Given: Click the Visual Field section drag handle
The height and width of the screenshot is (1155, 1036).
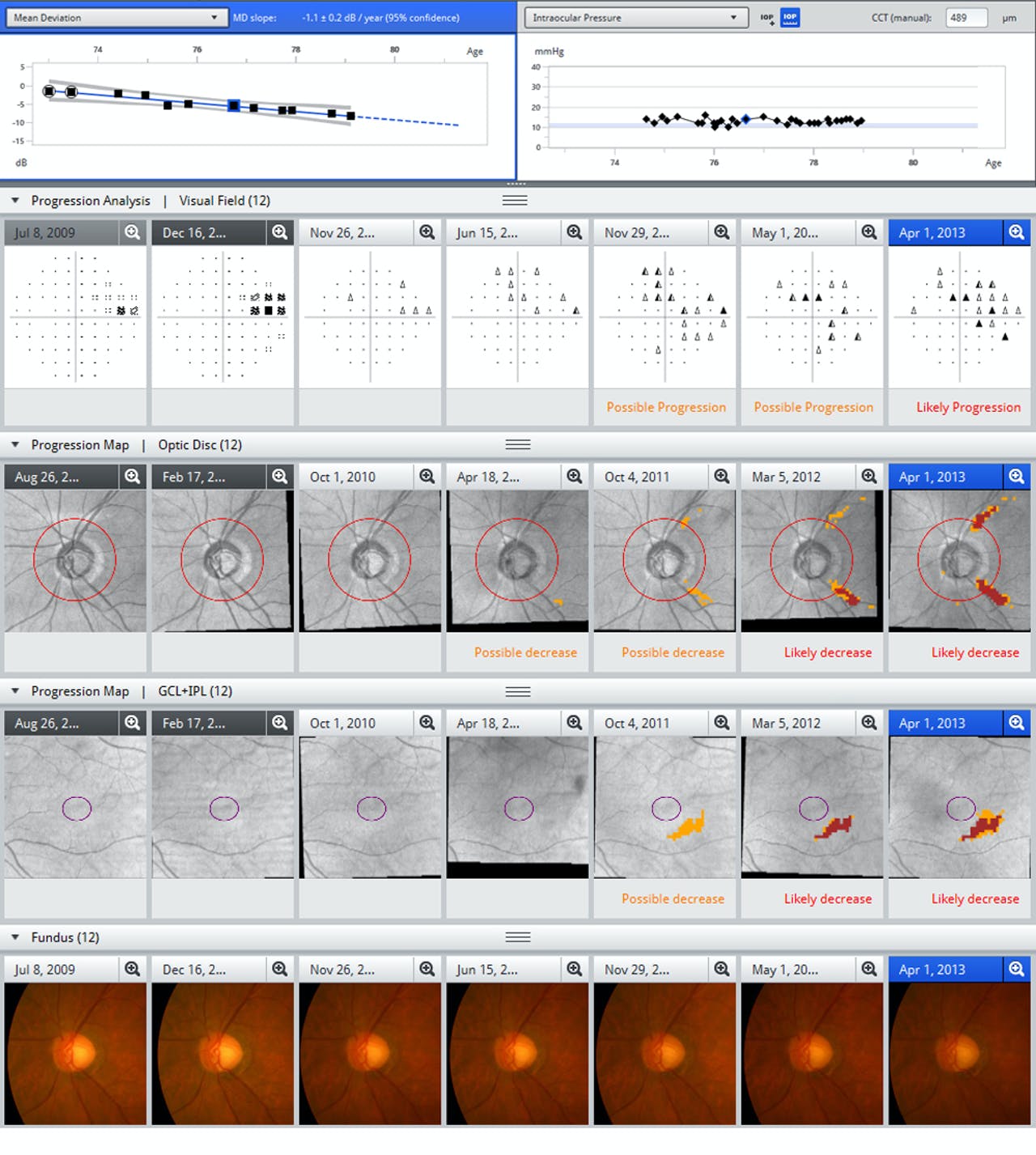Looking at the screenshot, I should tap(515, 201).
